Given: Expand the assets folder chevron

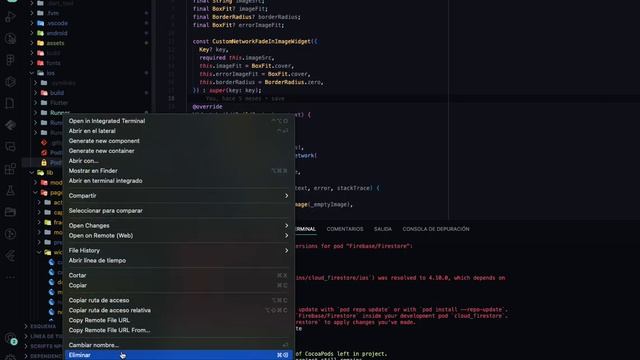Looking at the screenshot, I should [32, 43].
